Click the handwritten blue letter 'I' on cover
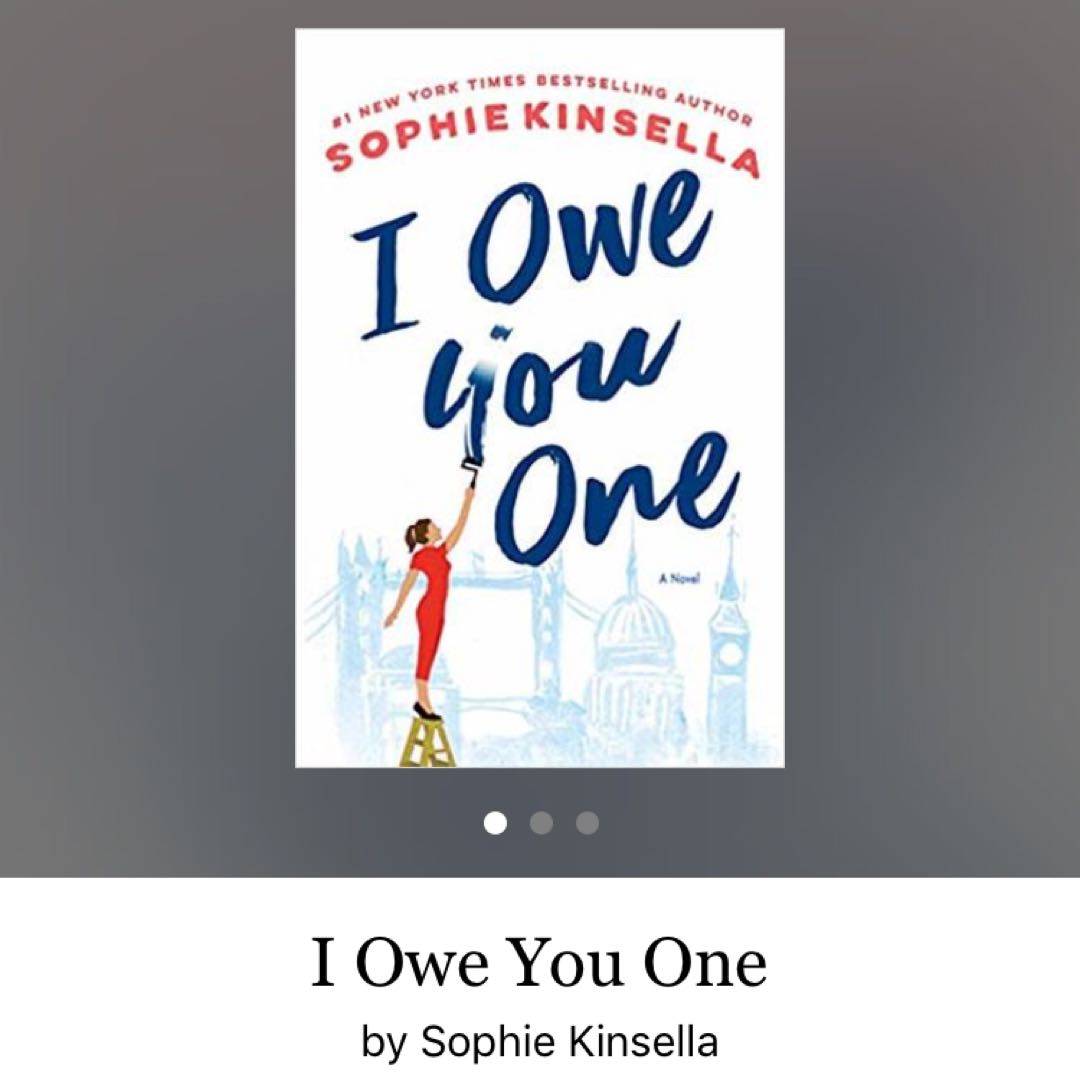Viewport: 1080px width, 1080px height. tap(391, 276)
